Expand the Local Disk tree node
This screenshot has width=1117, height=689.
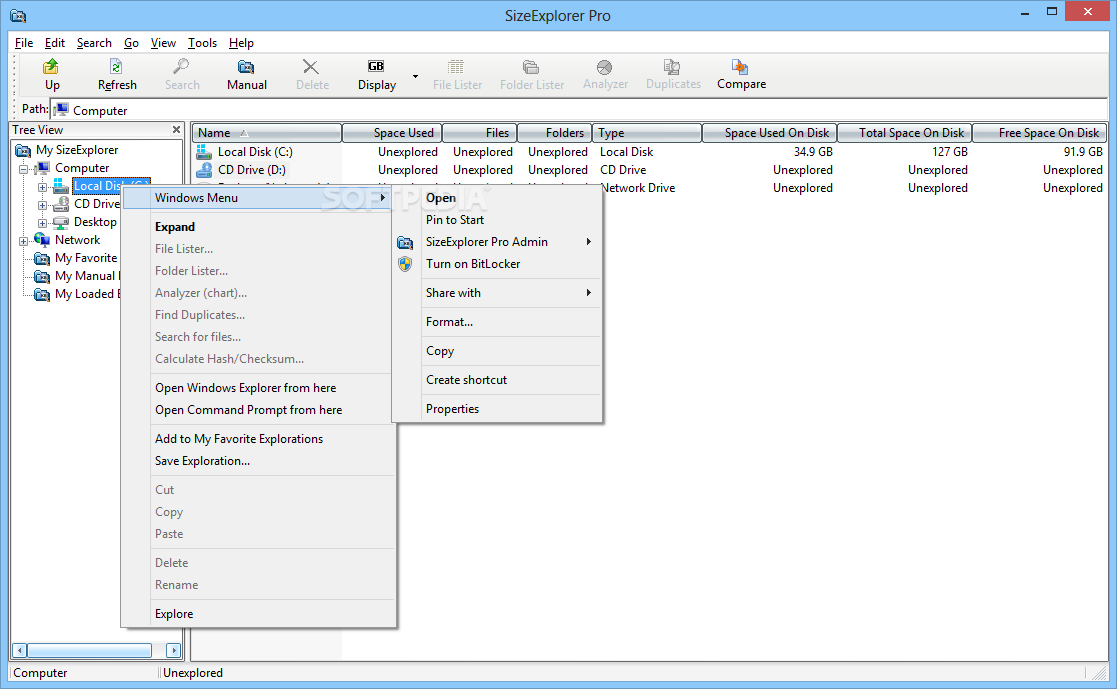pyautogui.click(x=42, y=187)
